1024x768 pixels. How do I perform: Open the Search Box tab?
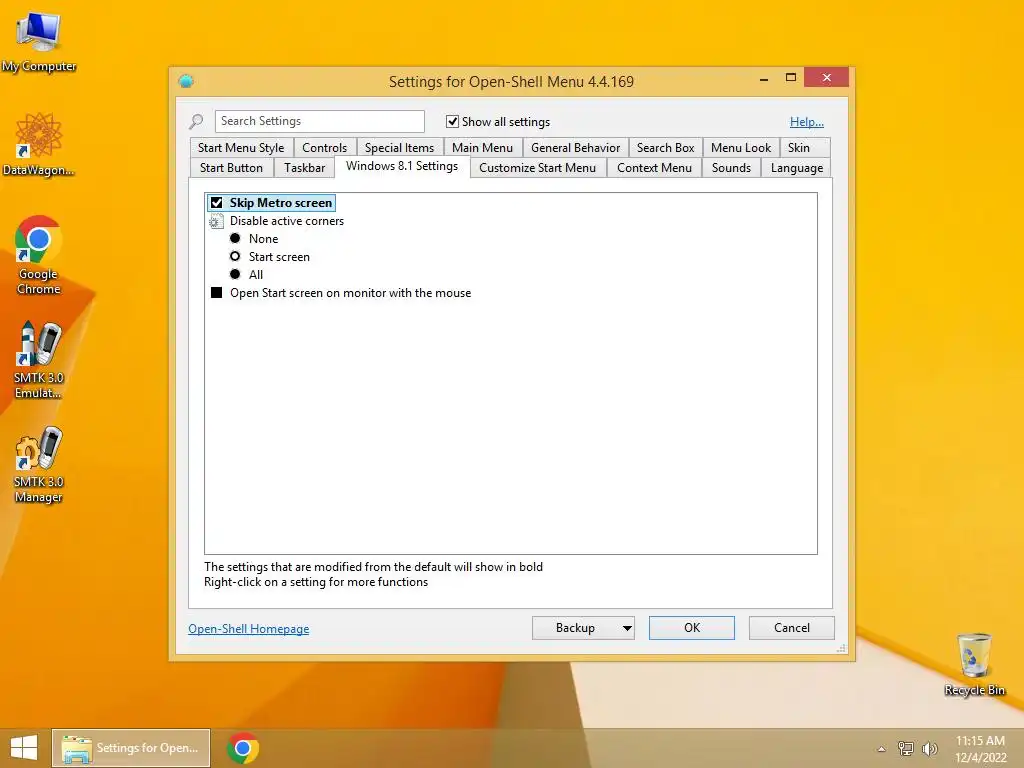coord(665,148)
